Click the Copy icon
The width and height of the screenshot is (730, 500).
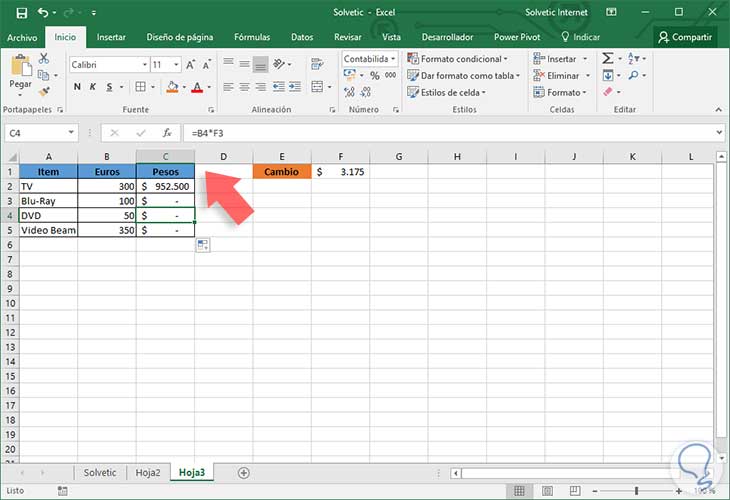pos(43,75)
